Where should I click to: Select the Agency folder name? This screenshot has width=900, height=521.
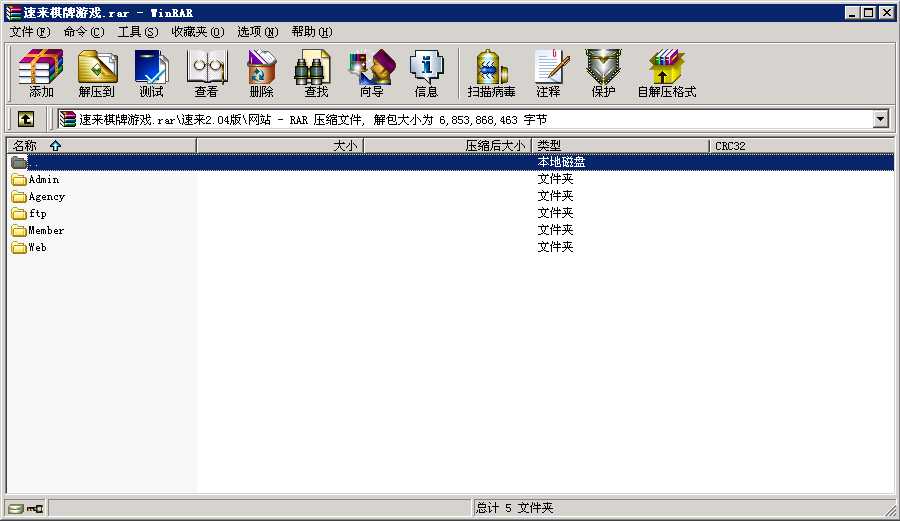pyautogui.click(x=46, y=197)
